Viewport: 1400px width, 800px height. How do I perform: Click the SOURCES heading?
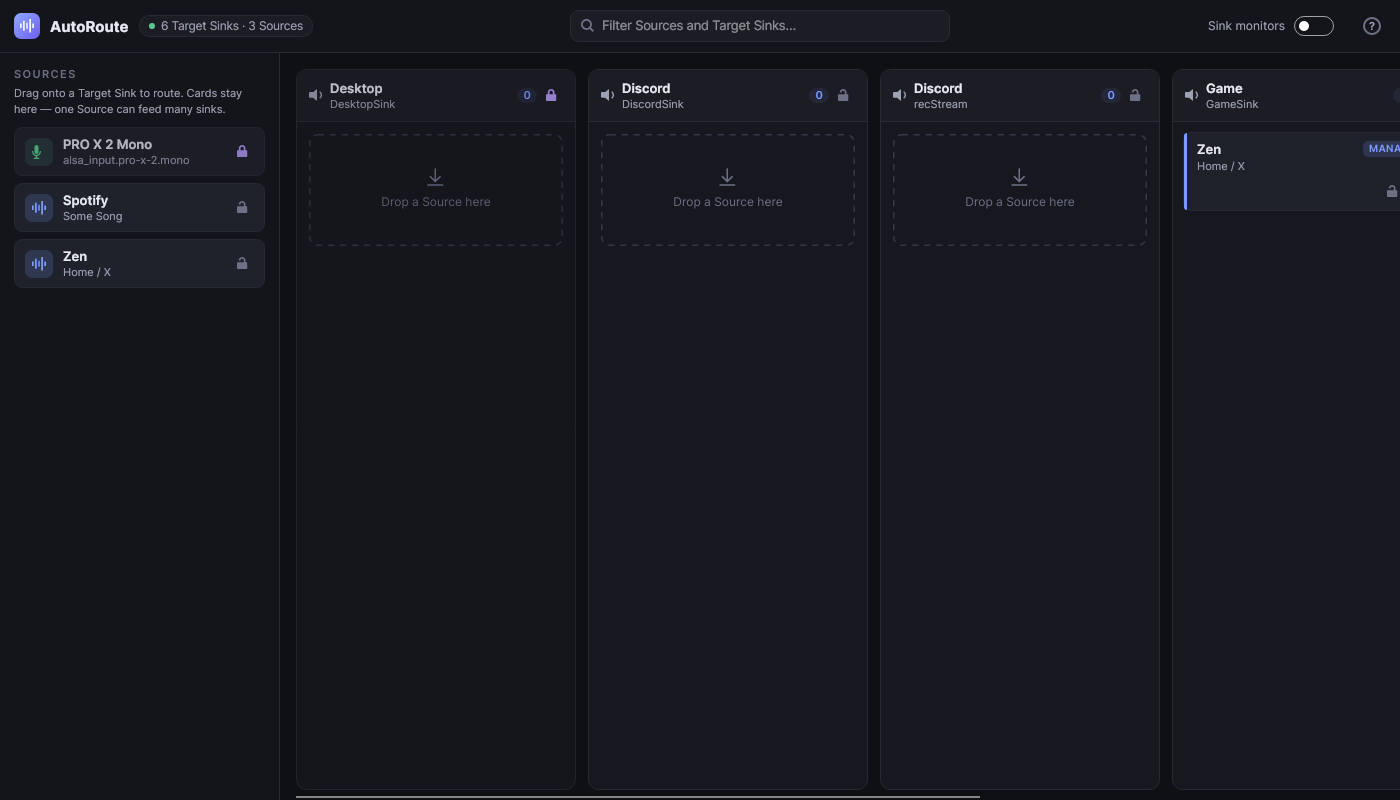click(45, 74)
